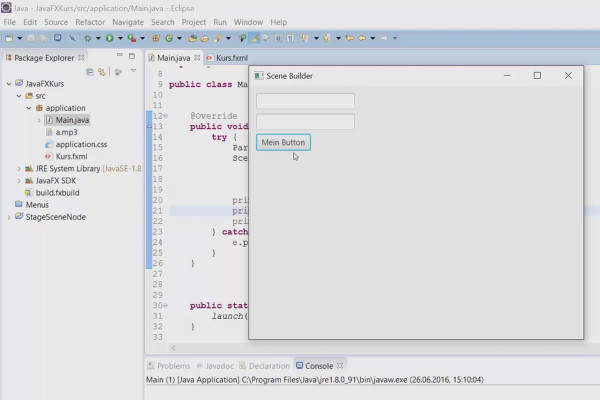The height and width of the screenshot is (400, 600).
Task: Click Collapse All in Package Explorer
Action: (90, 72)
